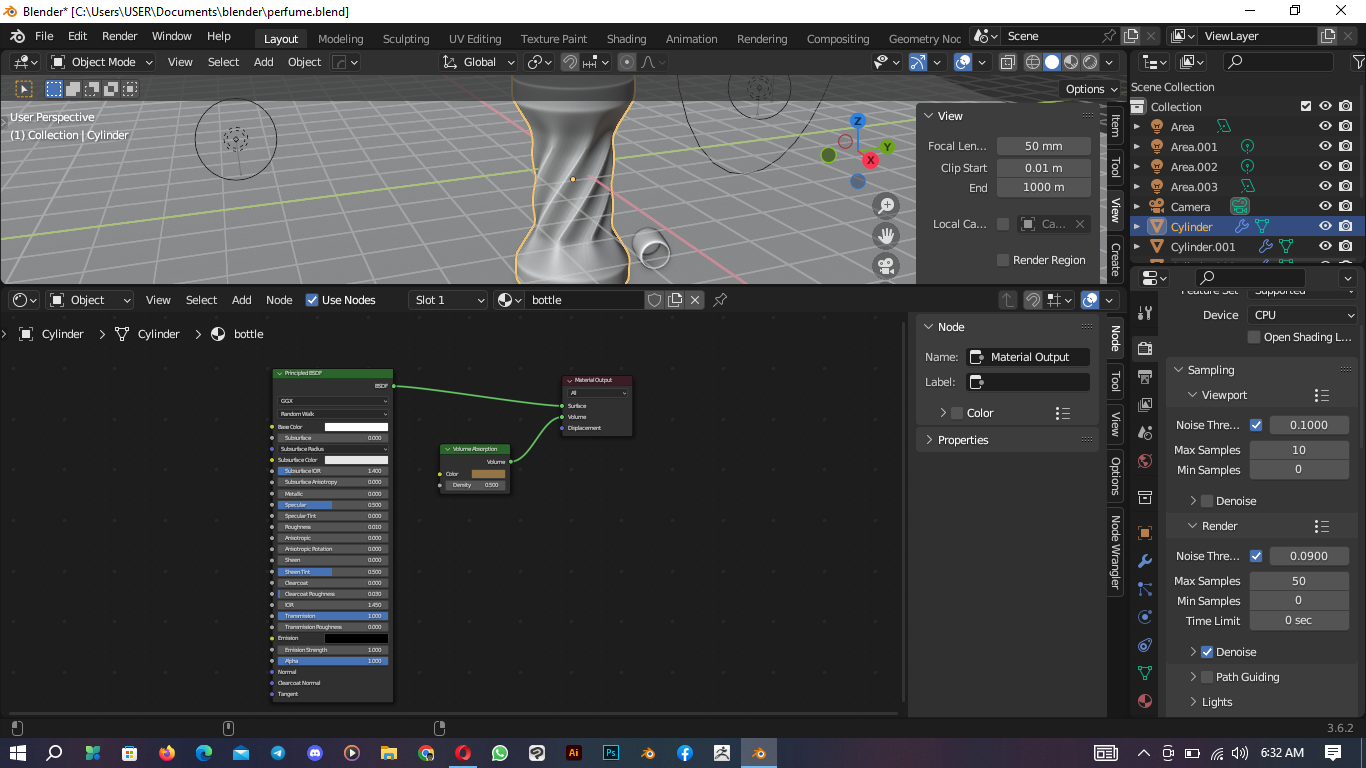This screenshot has height=768, width=1366.
Task: Open the View Layer properties tab icon
Action: (1145, 404)
